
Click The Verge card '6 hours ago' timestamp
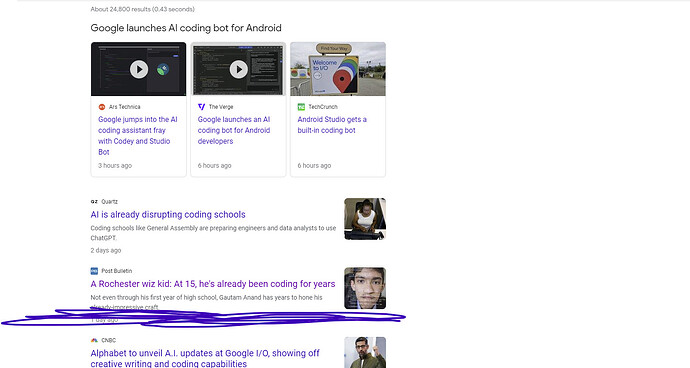[214, 166]
